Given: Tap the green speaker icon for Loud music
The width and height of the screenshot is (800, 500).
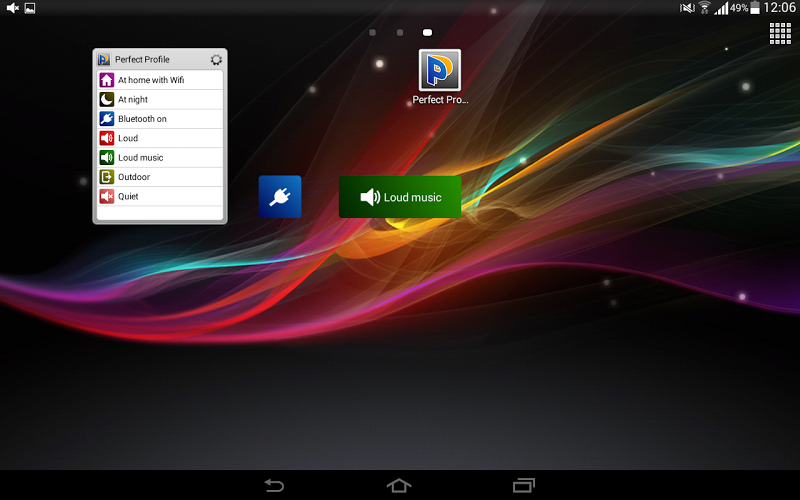Looking at the screenshot, I should 107,158.
